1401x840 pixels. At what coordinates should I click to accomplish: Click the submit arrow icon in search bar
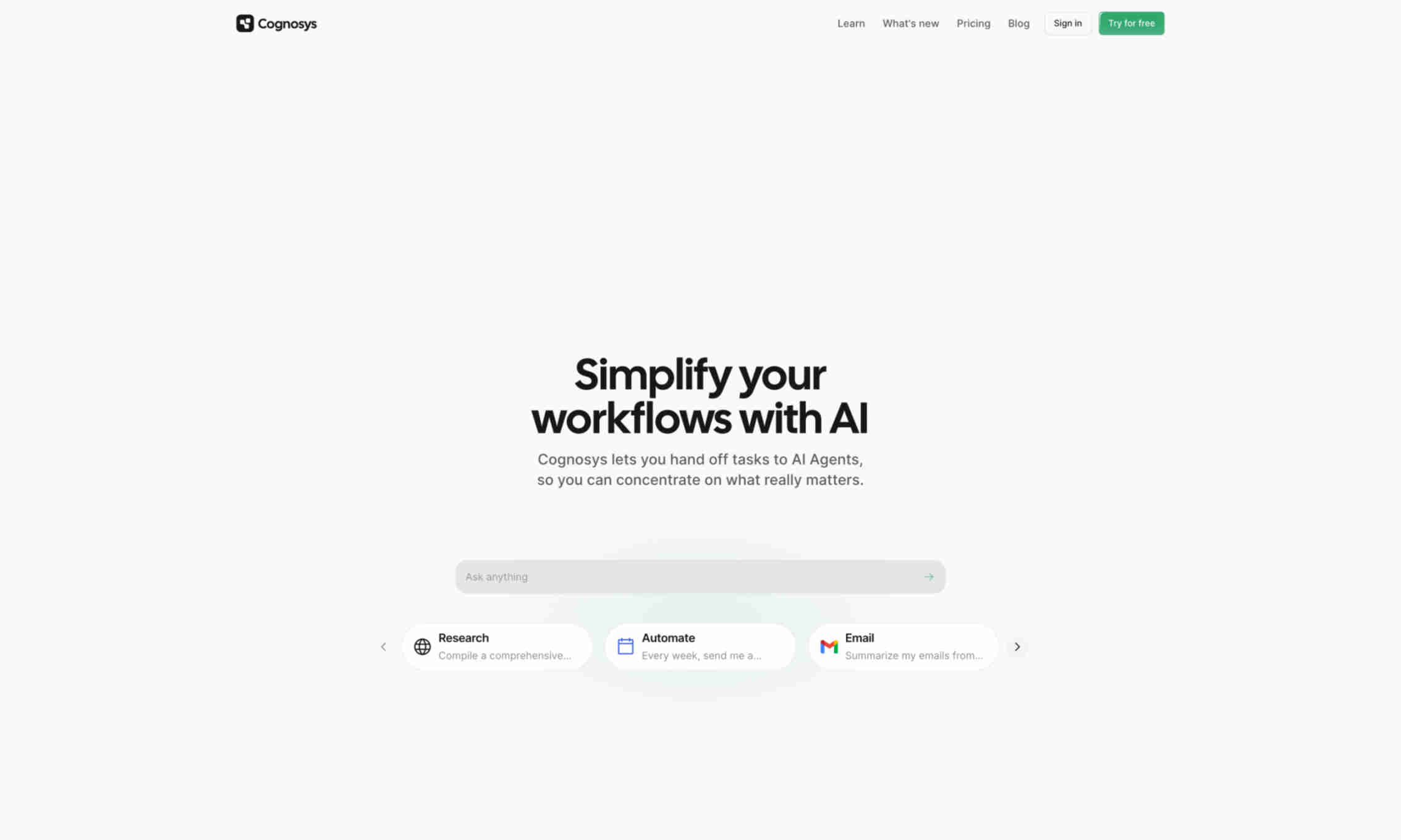pos(928,577)
